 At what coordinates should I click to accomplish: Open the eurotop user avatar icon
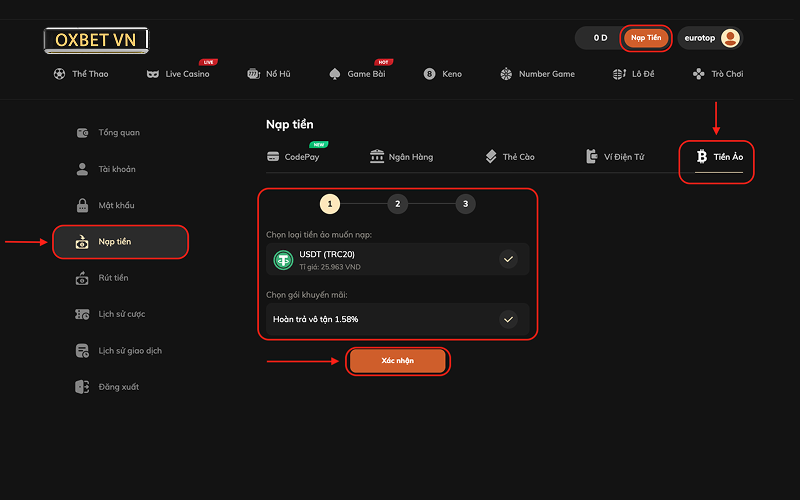[x=730, y=38]
